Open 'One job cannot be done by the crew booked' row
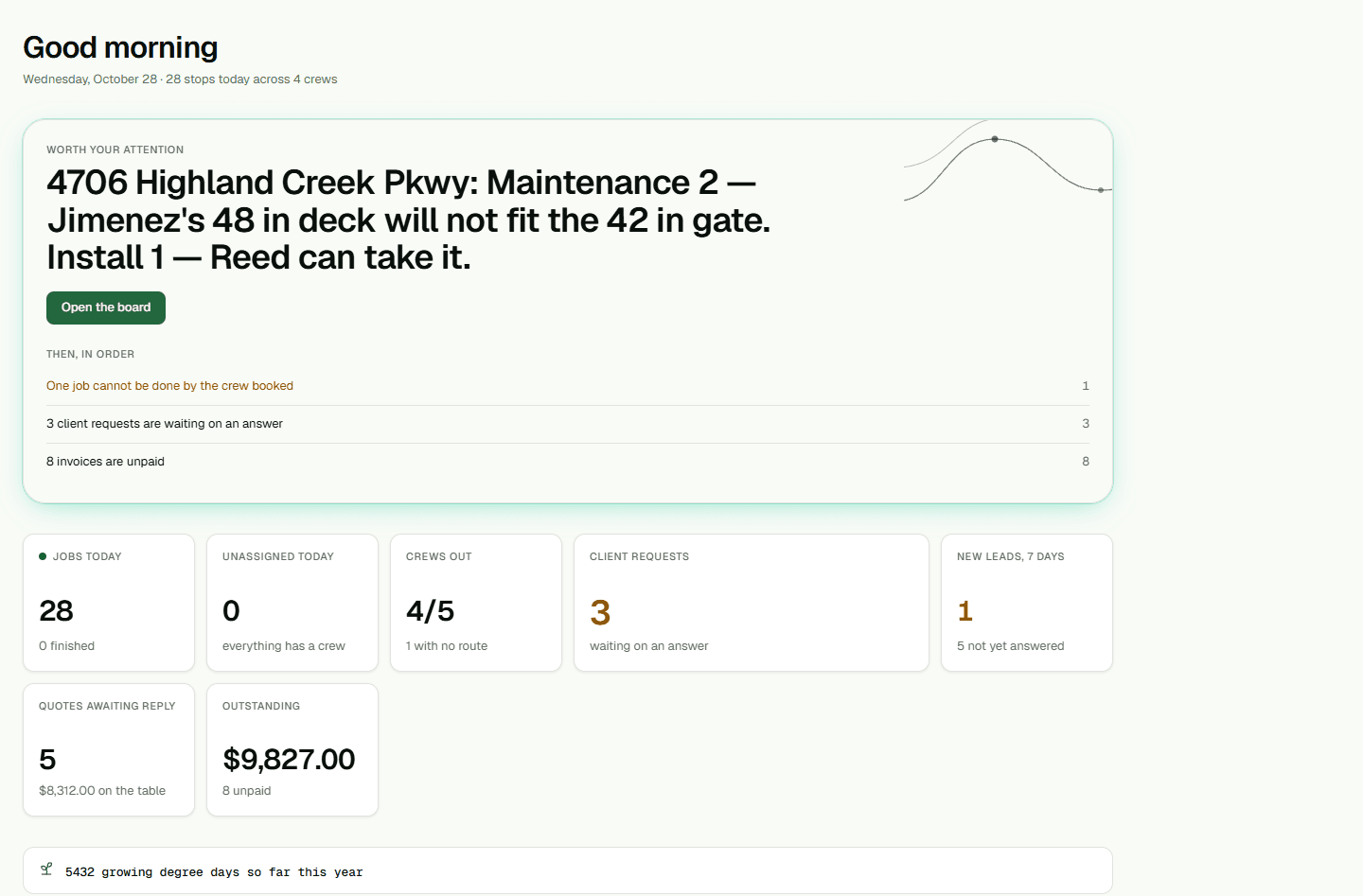 point(568,386)
